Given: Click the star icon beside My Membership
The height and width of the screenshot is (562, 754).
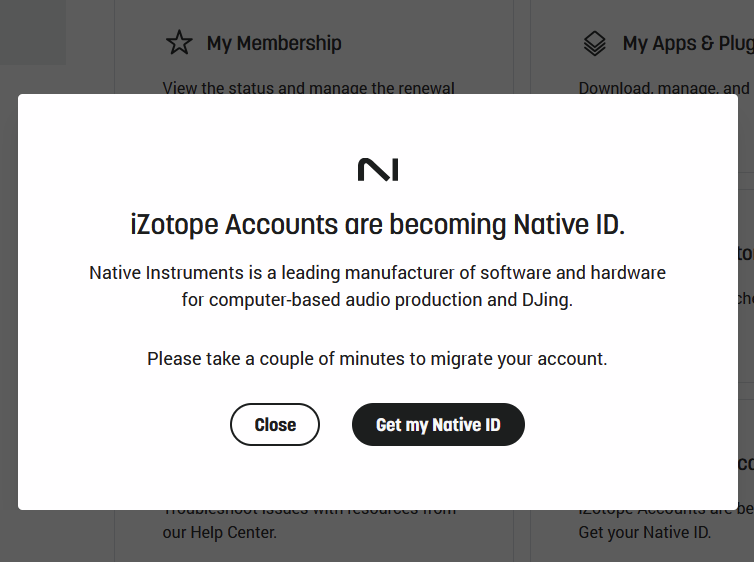Looking at the screenshot, I should (x=179, y=43).
